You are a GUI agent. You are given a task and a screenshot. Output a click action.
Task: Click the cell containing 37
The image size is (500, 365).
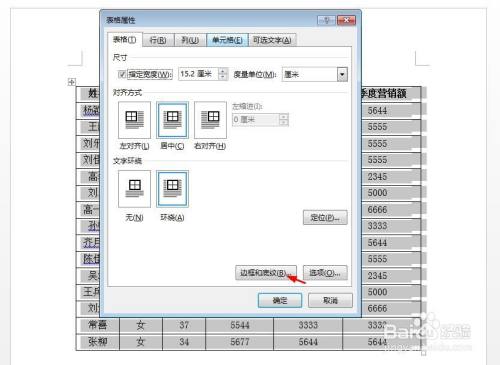[x=184, y=325]
